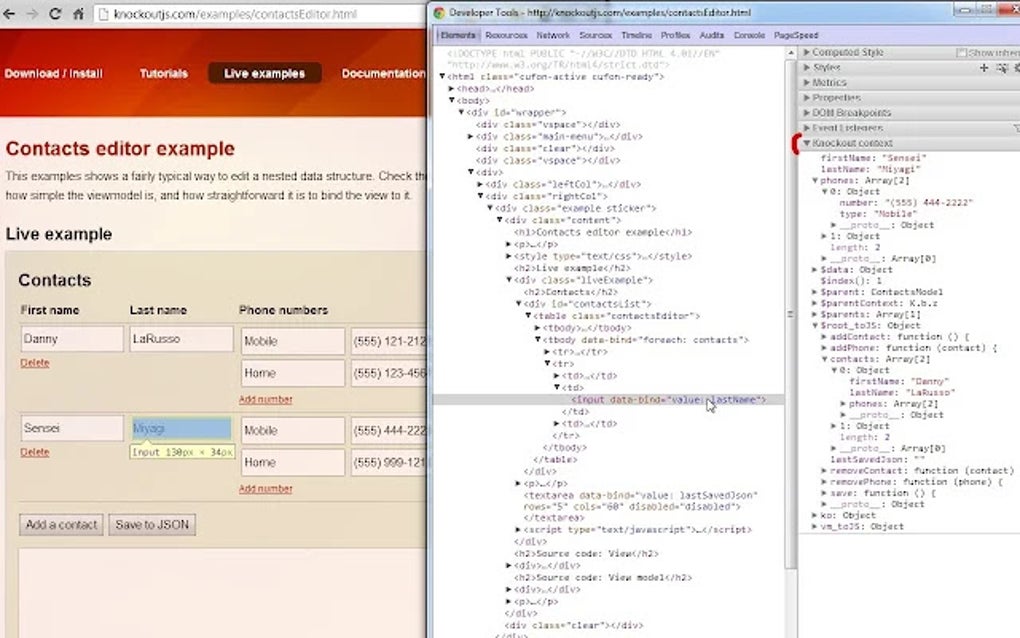Click the New Style Rule plus icon
Screen dimensions: 1020x638
[984, 67]
